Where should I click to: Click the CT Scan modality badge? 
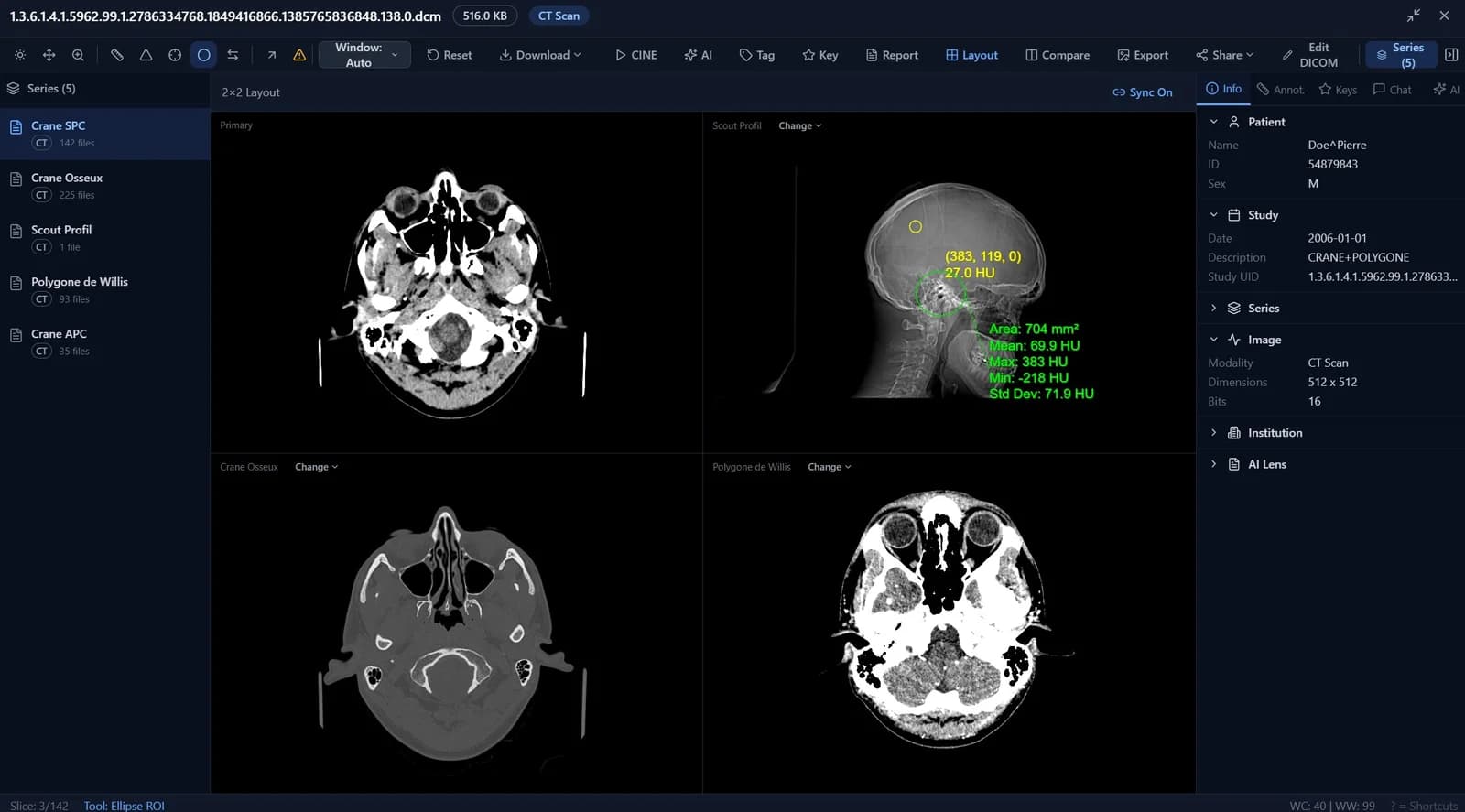[x=559, y=16]
